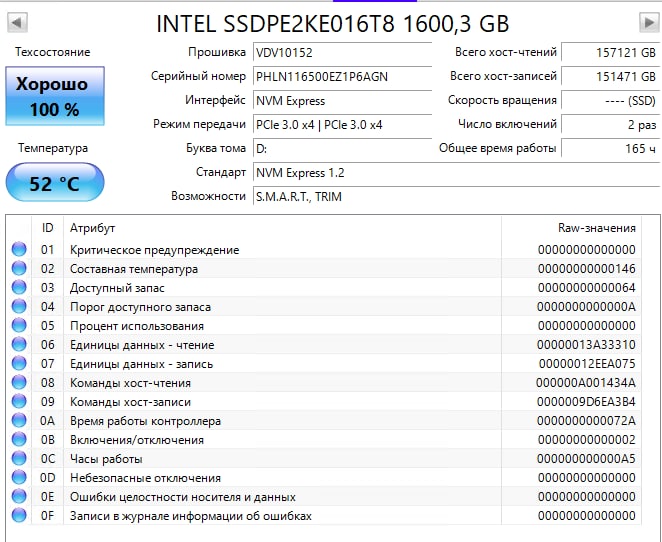
Task: Click status orb for Доступный запас
Action: [x=19, y=287]
